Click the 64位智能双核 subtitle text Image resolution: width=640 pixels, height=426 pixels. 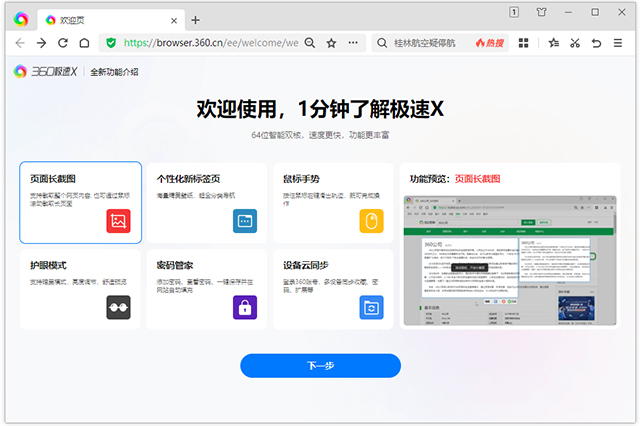click(320, 135)
